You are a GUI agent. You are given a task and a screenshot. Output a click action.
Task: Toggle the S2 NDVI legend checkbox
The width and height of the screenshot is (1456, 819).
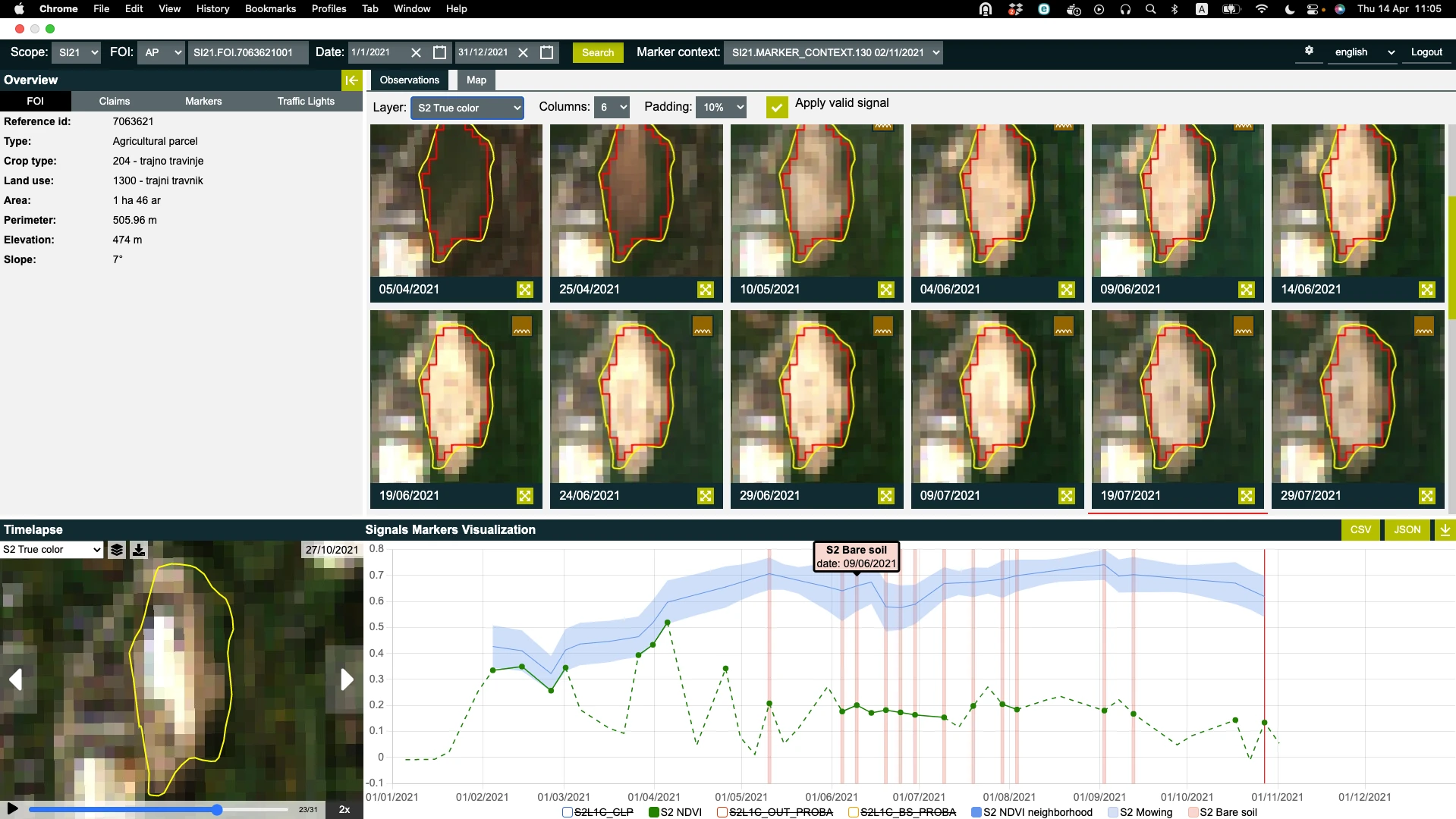[653, 812]
